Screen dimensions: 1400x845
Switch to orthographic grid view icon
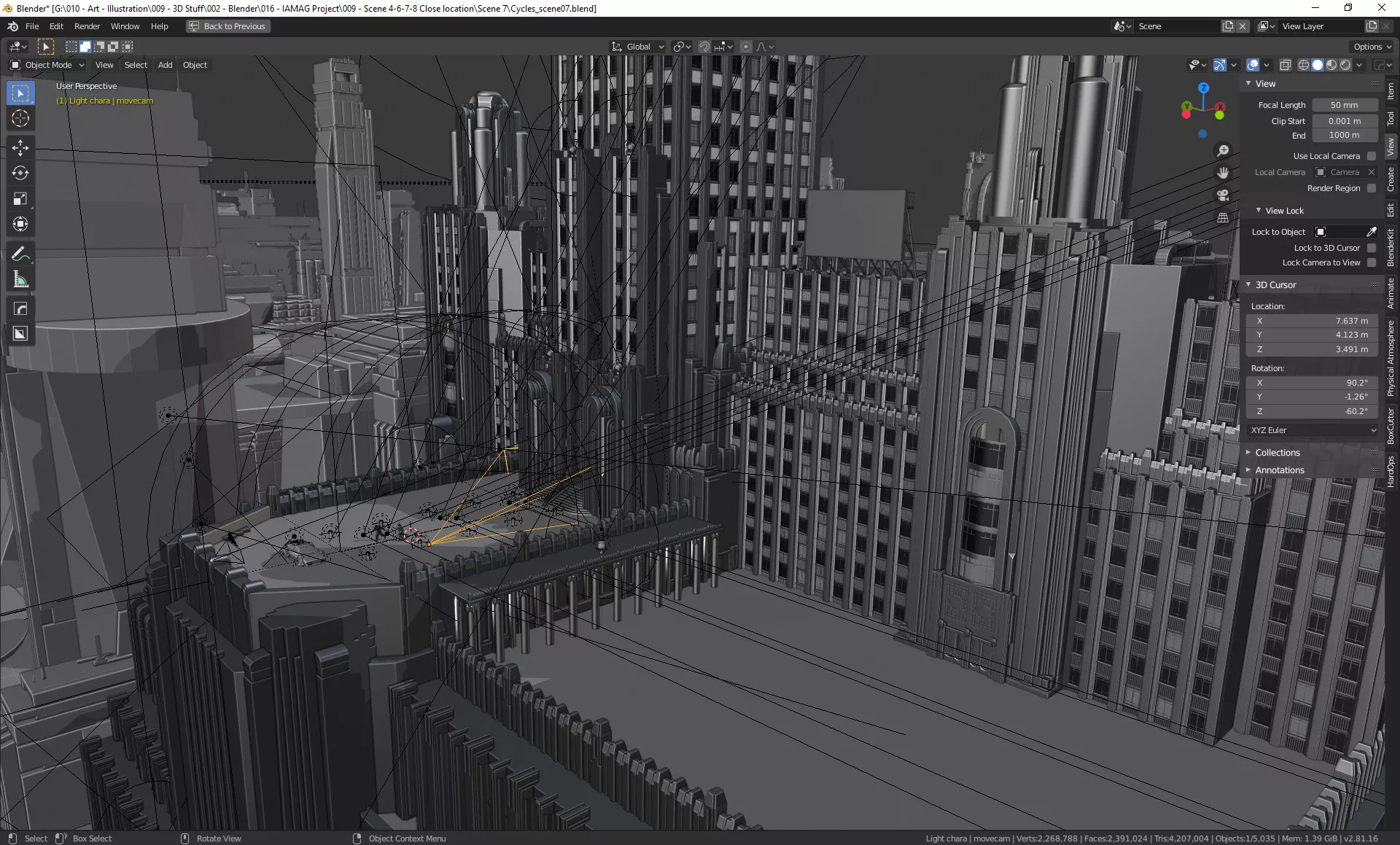point(1223,218)
